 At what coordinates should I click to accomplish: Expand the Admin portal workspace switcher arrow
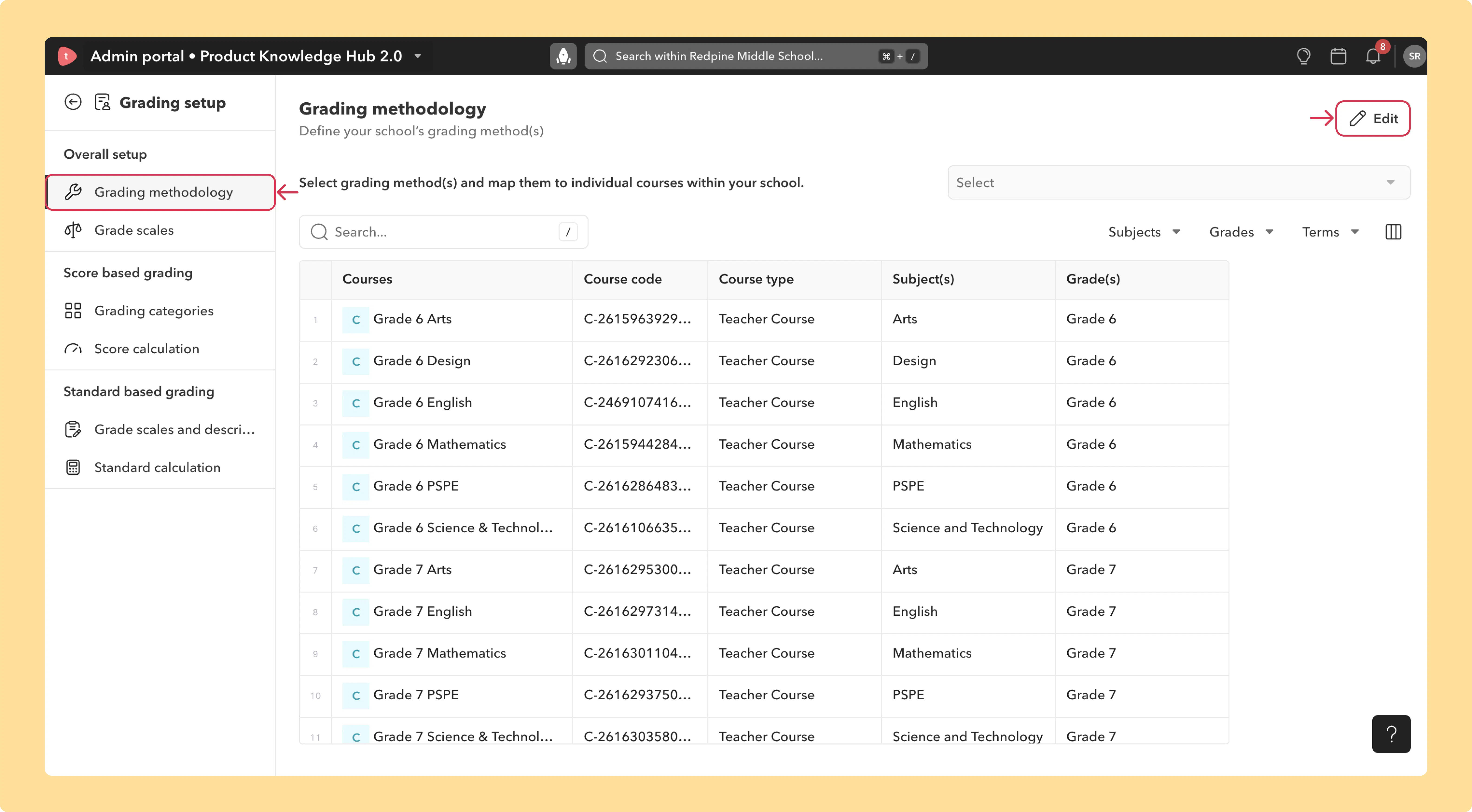[418, 56]
